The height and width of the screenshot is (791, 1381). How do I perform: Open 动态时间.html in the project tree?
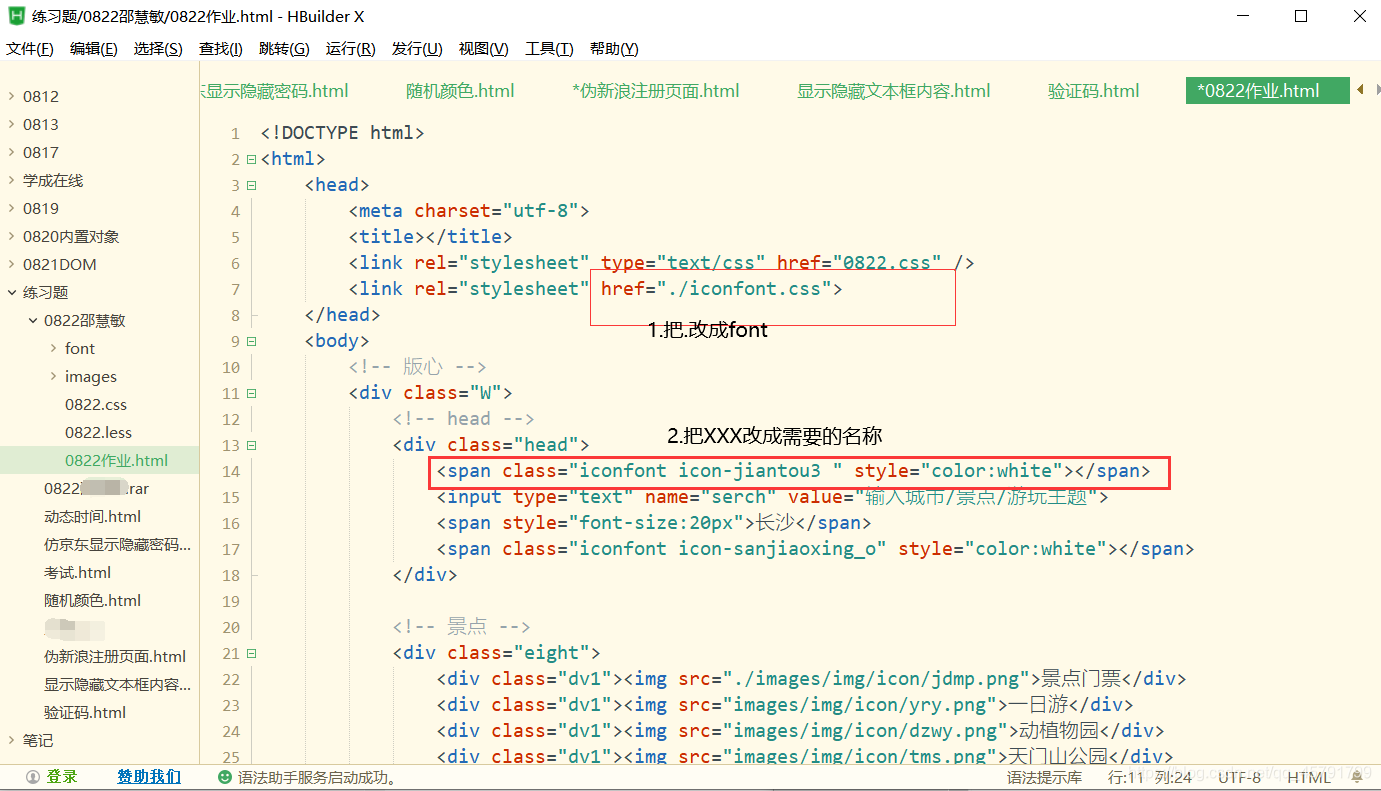pos(92,517)
